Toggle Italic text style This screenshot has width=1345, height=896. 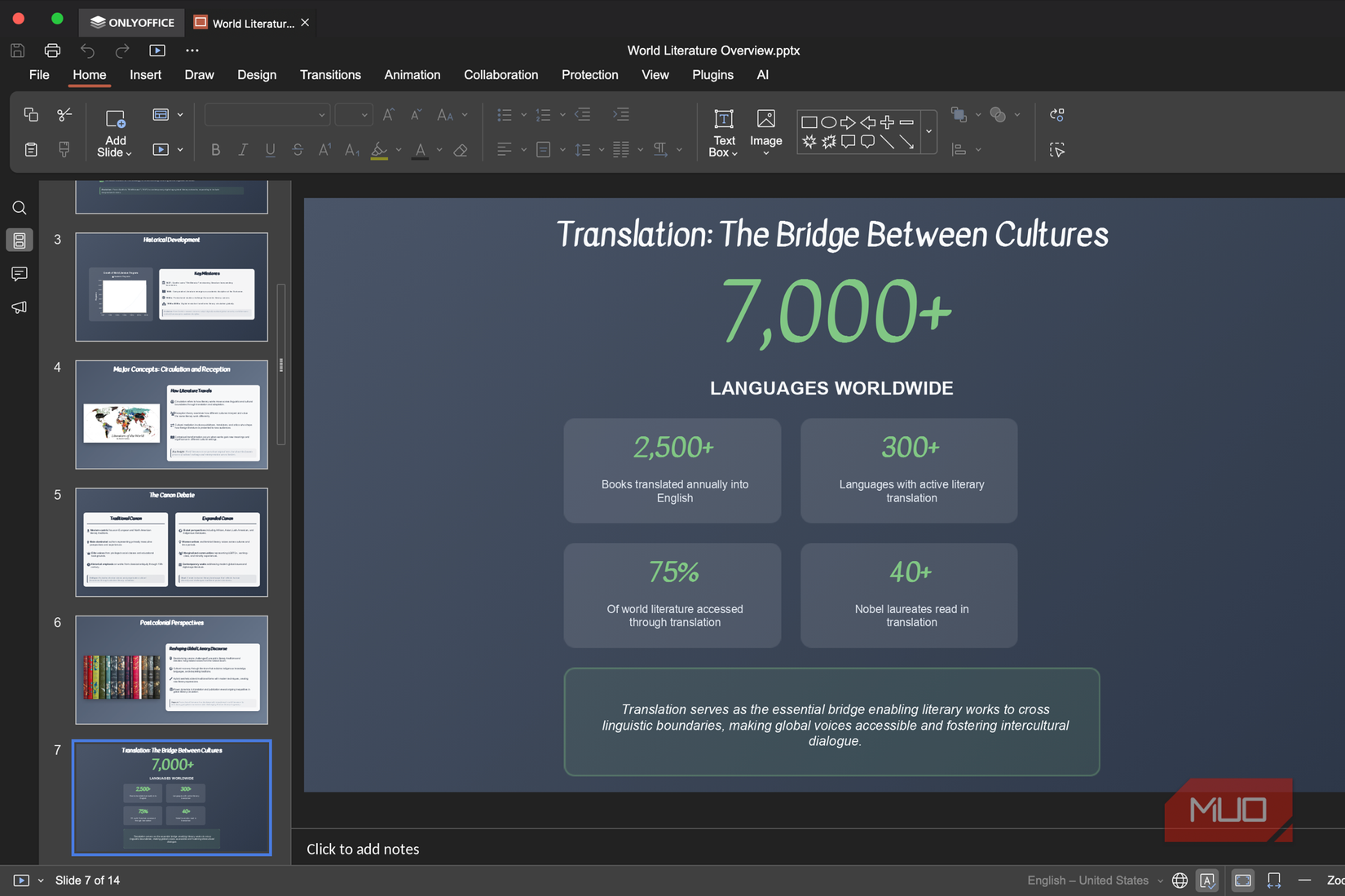click(x=243, y=150)
